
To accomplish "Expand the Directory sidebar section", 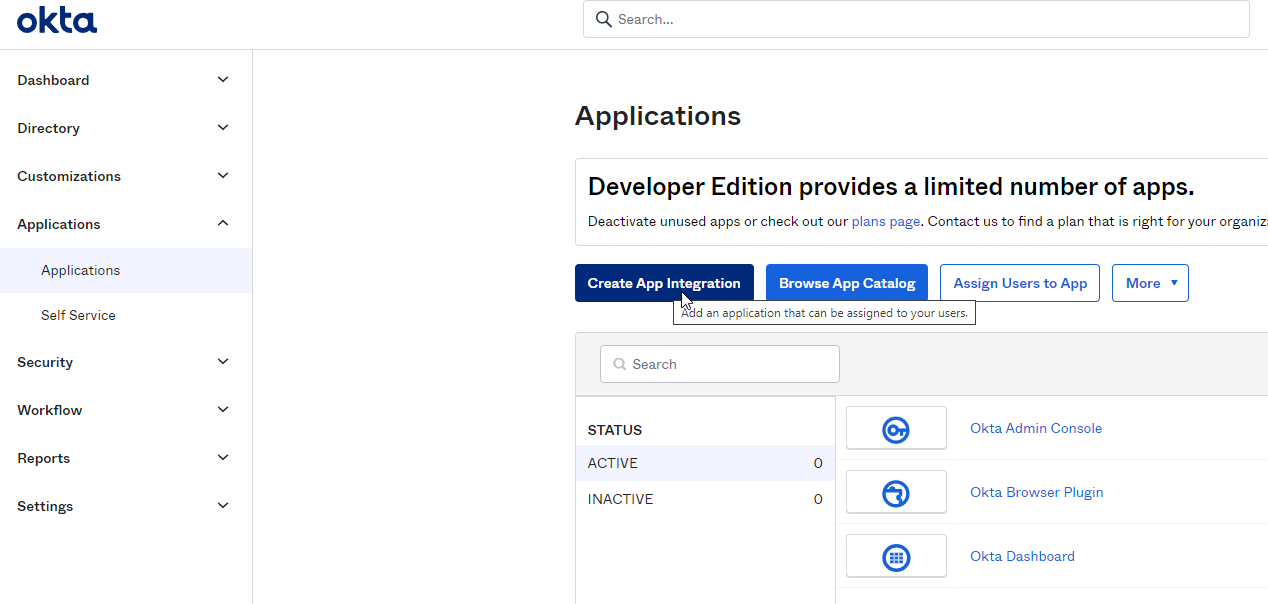I will [223, 128].
